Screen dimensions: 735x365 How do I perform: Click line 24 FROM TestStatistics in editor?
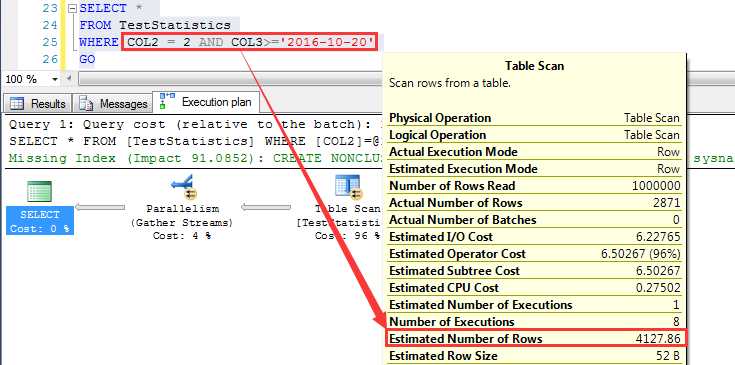[x=155, y=25]
